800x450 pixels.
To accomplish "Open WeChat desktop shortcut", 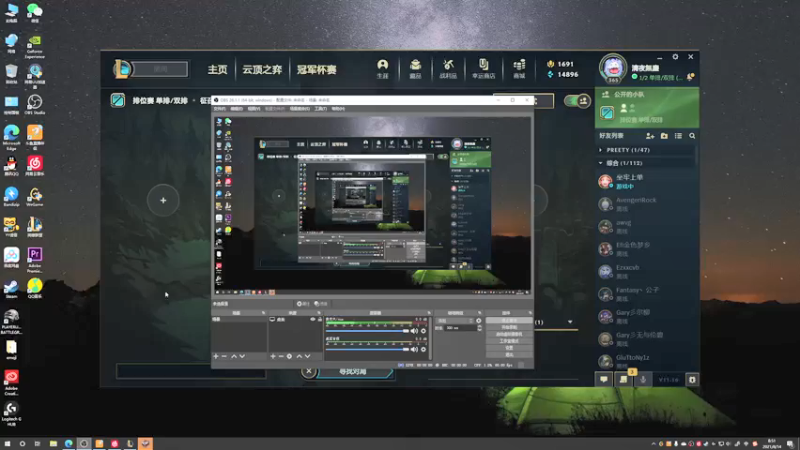I will pyautogui.click(x=35, y=12).
